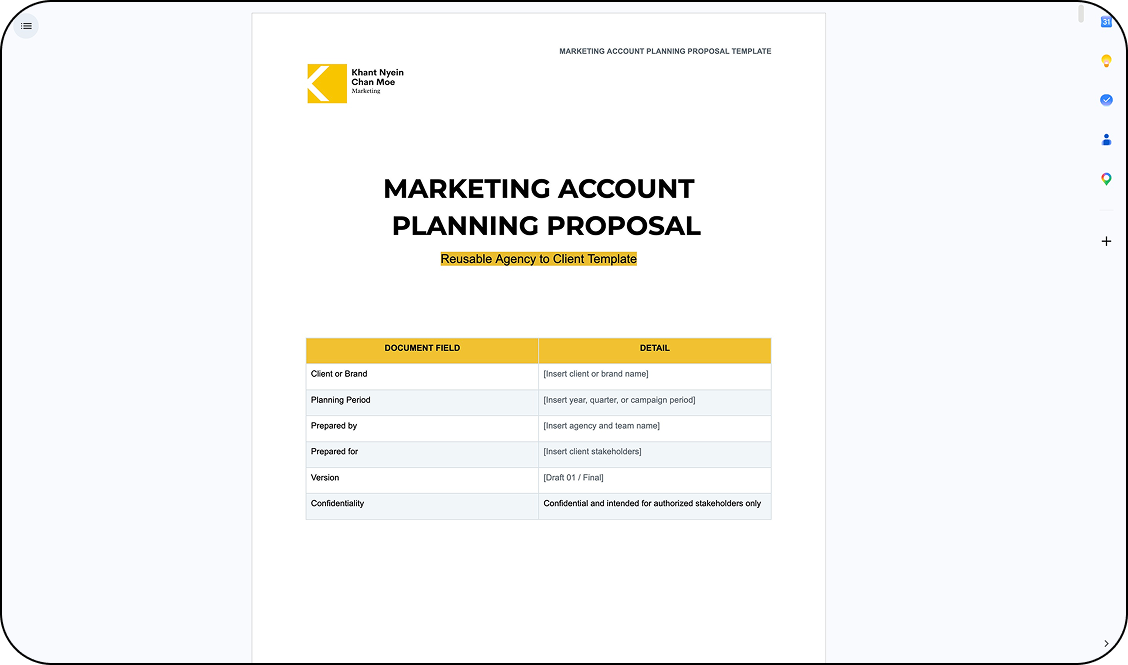Click the title line 'MARKETING ACCOUNT'
Image resolution: width=1128 pixels, height=665 pixels.
coord(538,189)
